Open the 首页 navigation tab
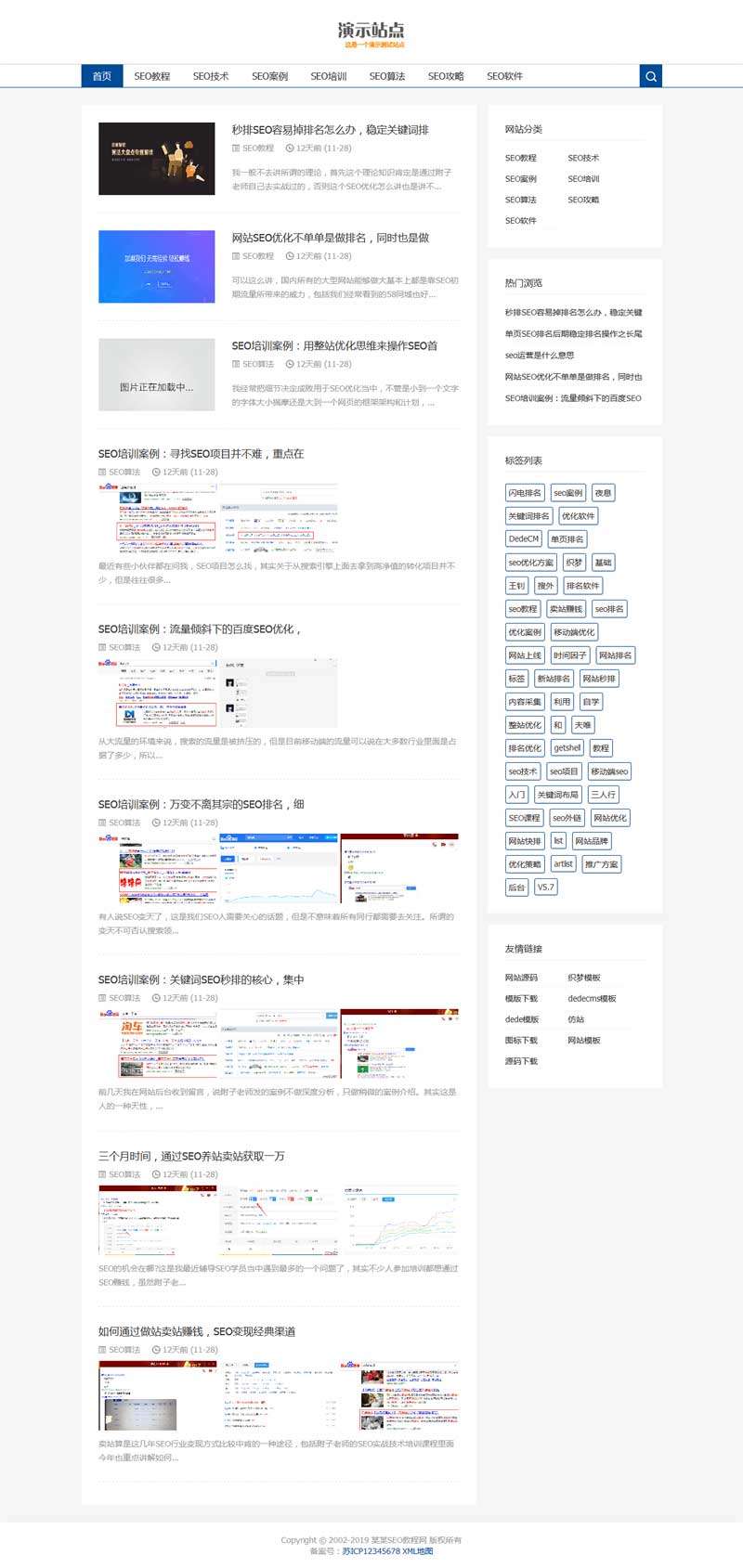743x1568 pixels. pos(102,76)
